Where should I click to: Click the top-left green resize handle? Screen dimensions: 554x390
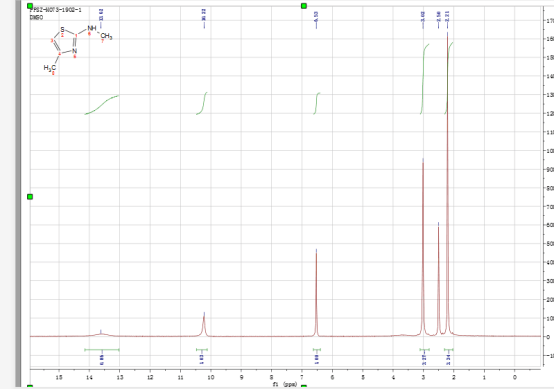(x=30, y=6)
